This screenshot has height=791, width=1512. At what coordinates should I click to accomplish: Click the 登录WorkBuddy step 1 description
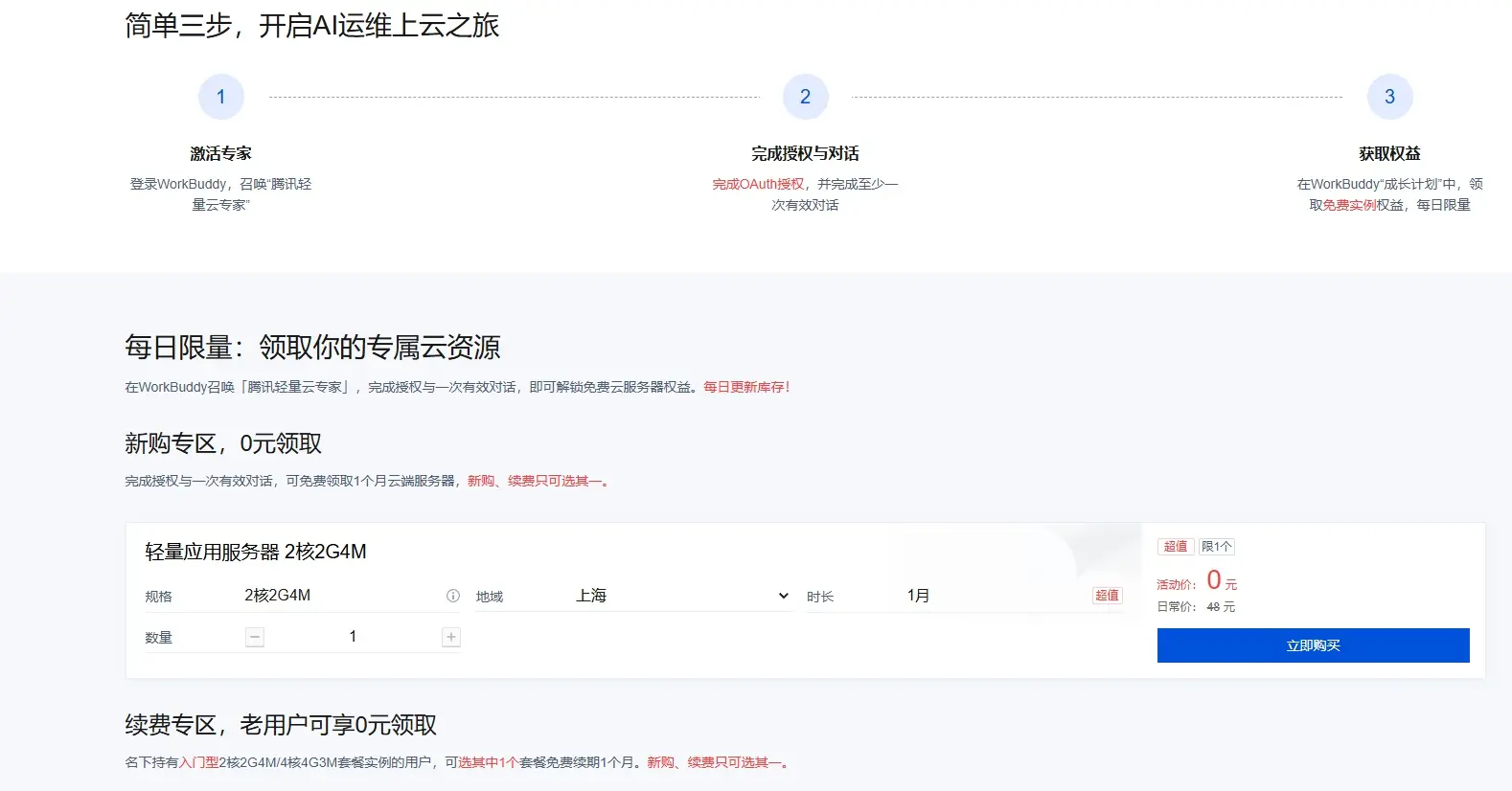(x=221, y=194)
